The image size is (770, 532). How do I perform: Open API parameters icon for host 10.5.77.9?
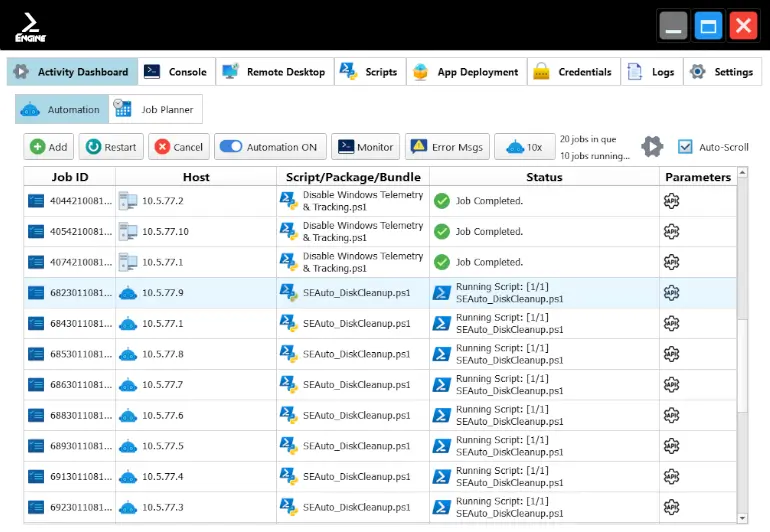671,293
